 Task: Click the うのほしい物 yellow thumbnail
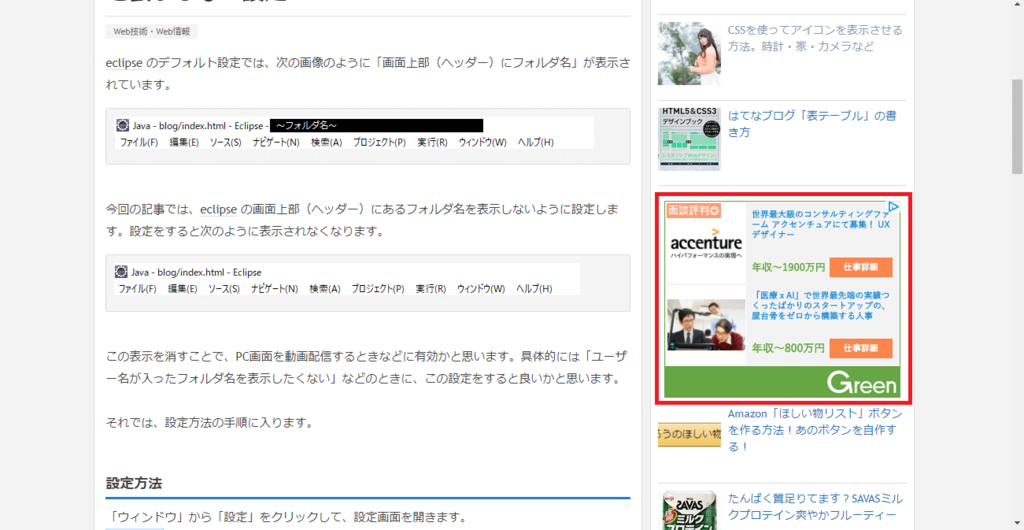click(689, 435)
